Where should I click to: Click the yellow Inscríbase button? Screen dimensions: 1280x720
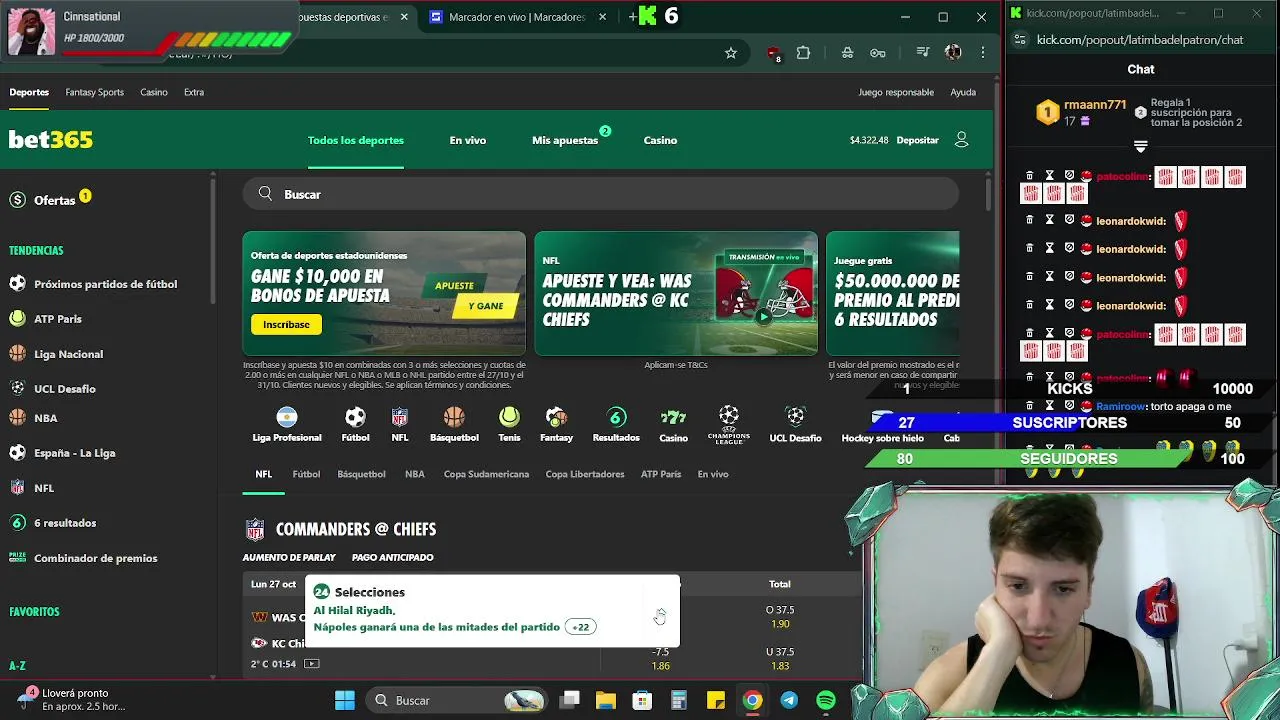pyautogui.click(x=286, y=324)
